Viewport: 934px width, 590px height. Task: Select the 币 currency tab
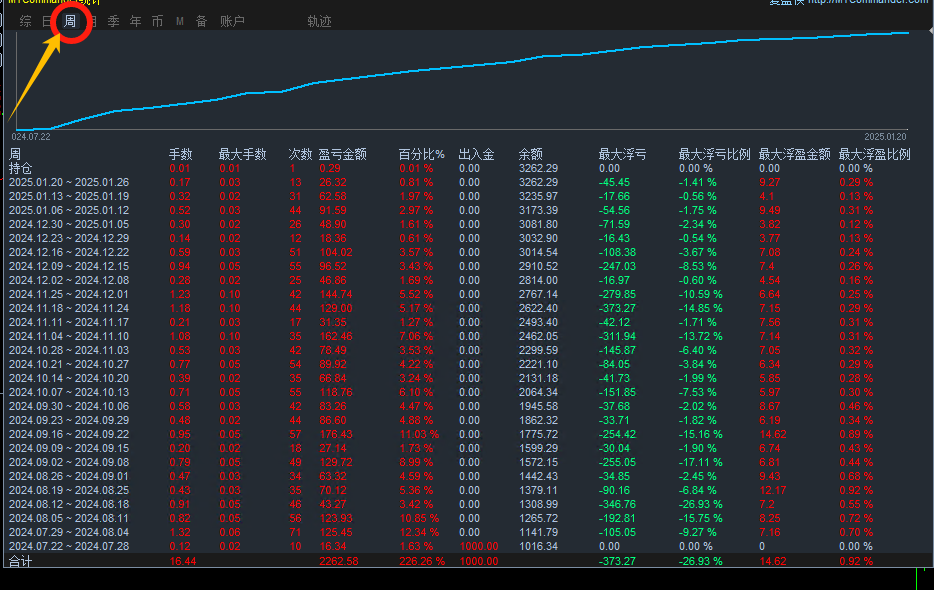(x=157, y=21)
